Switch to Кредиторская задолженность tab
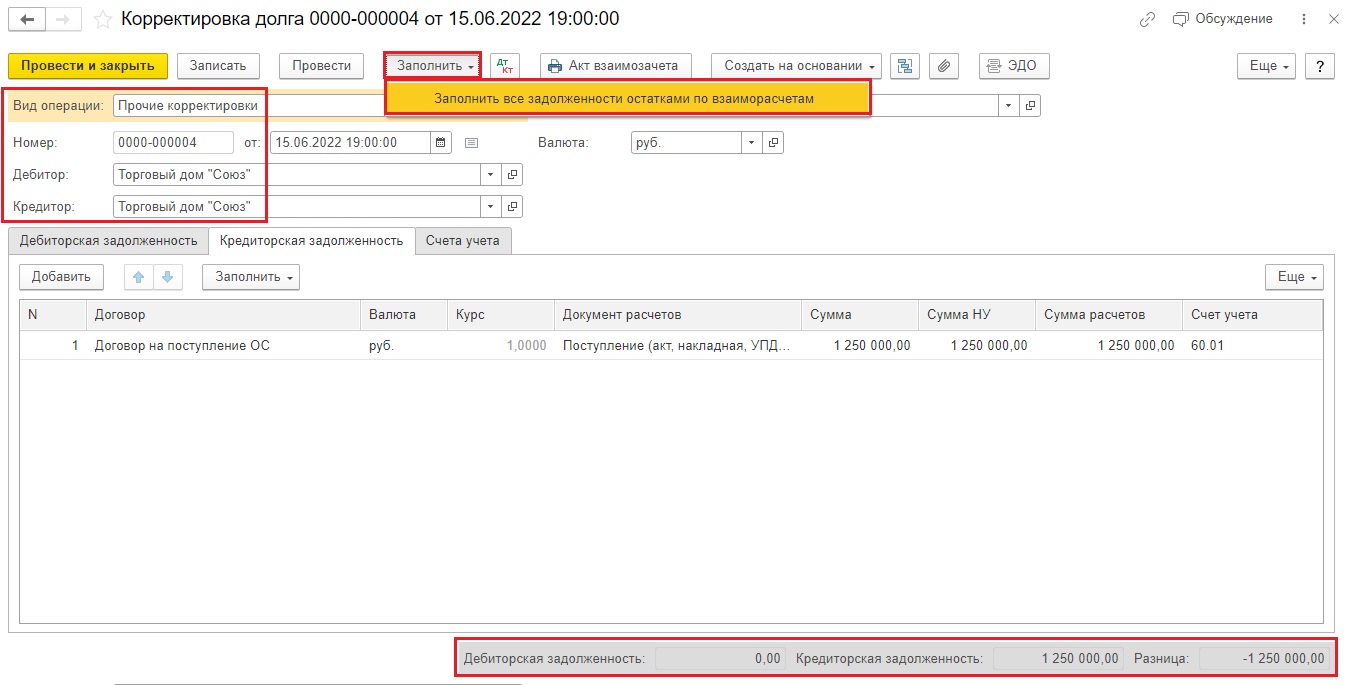This screenshot has width=1351, height=685. pos(311,241)
